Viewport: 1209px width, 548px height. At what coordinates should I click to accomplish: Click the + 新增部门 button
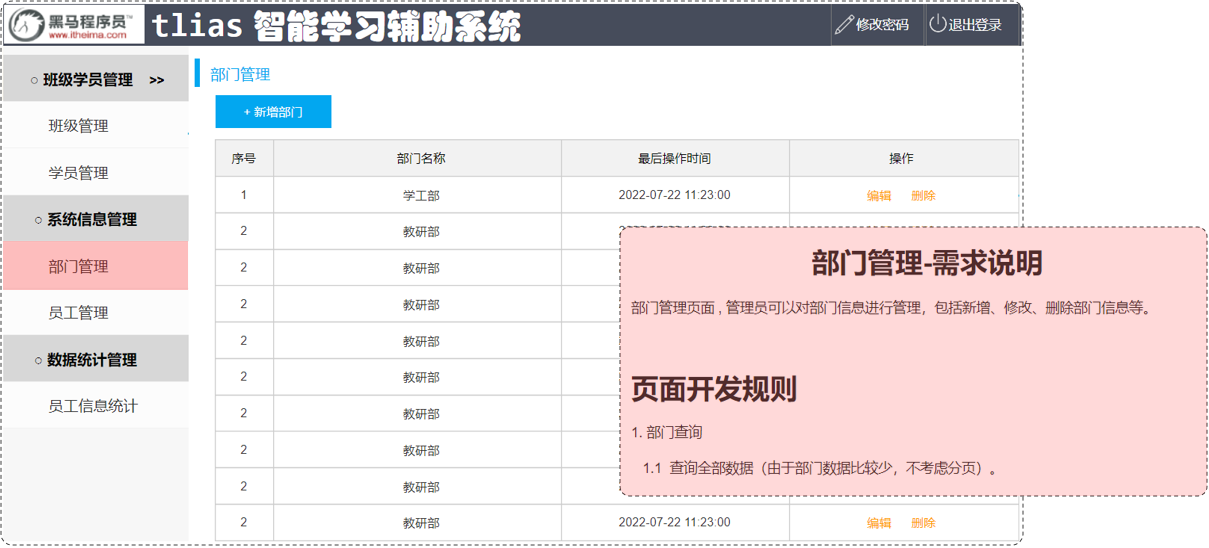(273, 112)
